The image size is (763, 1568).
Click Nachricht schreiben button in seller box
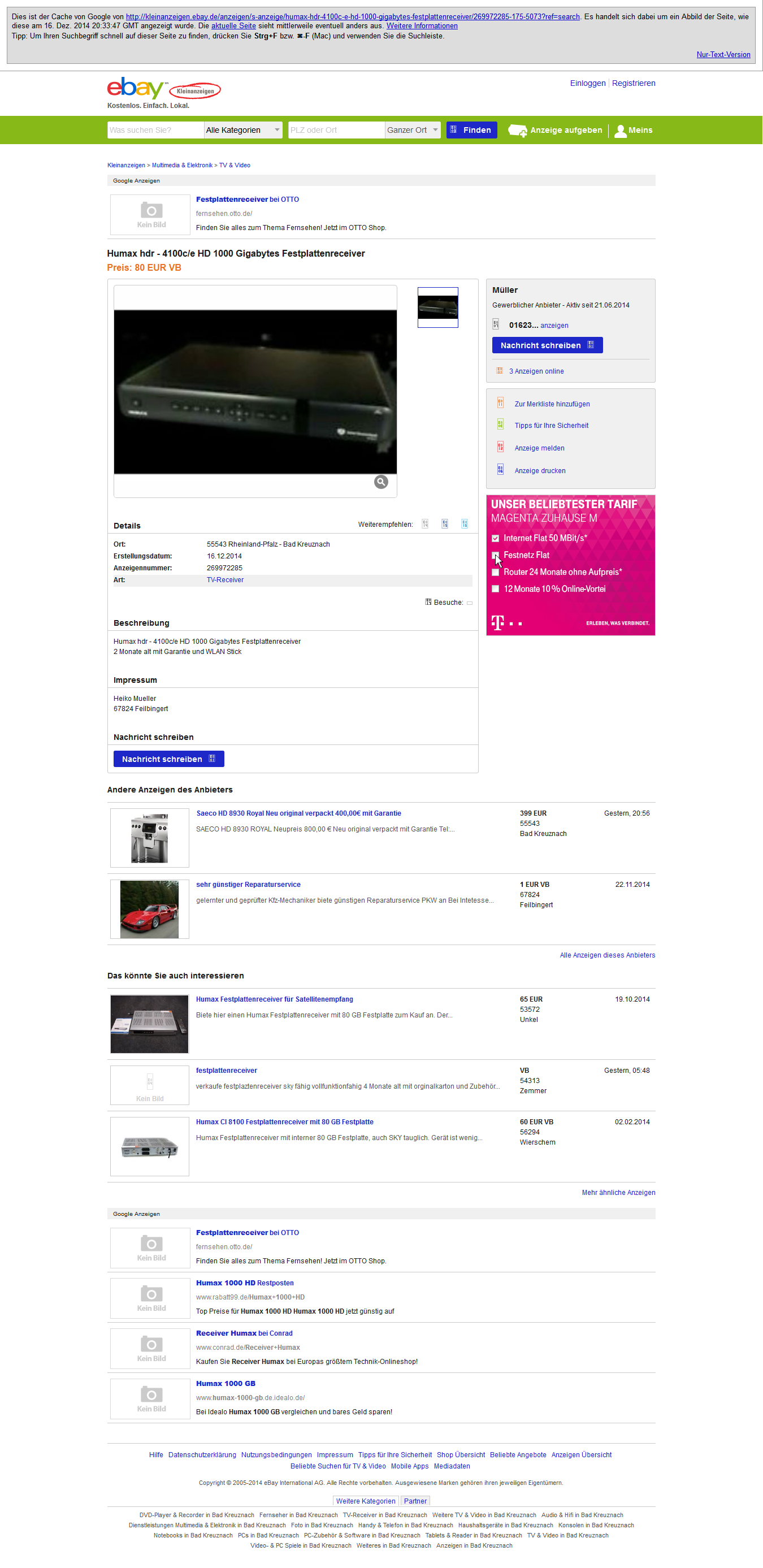click(547, 345)
